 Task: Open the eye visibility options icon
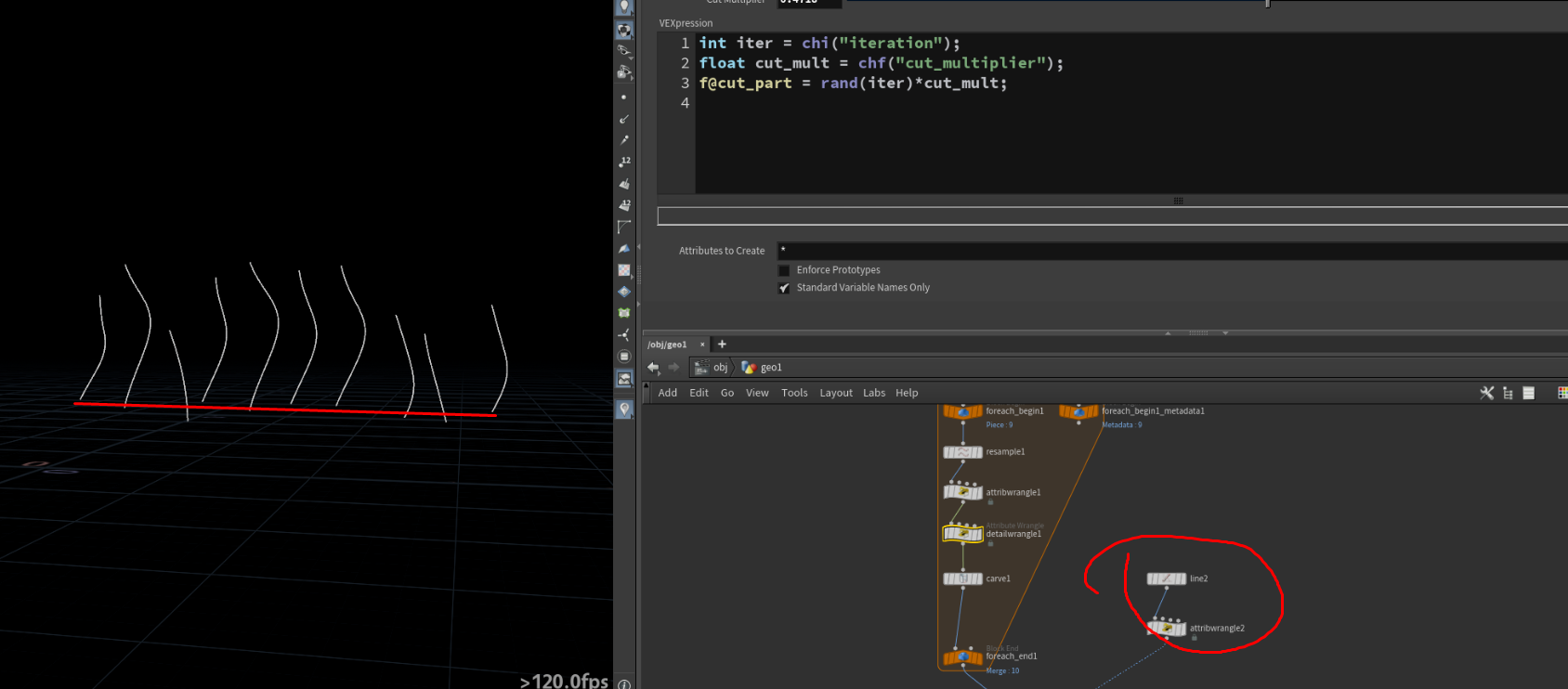624,51
